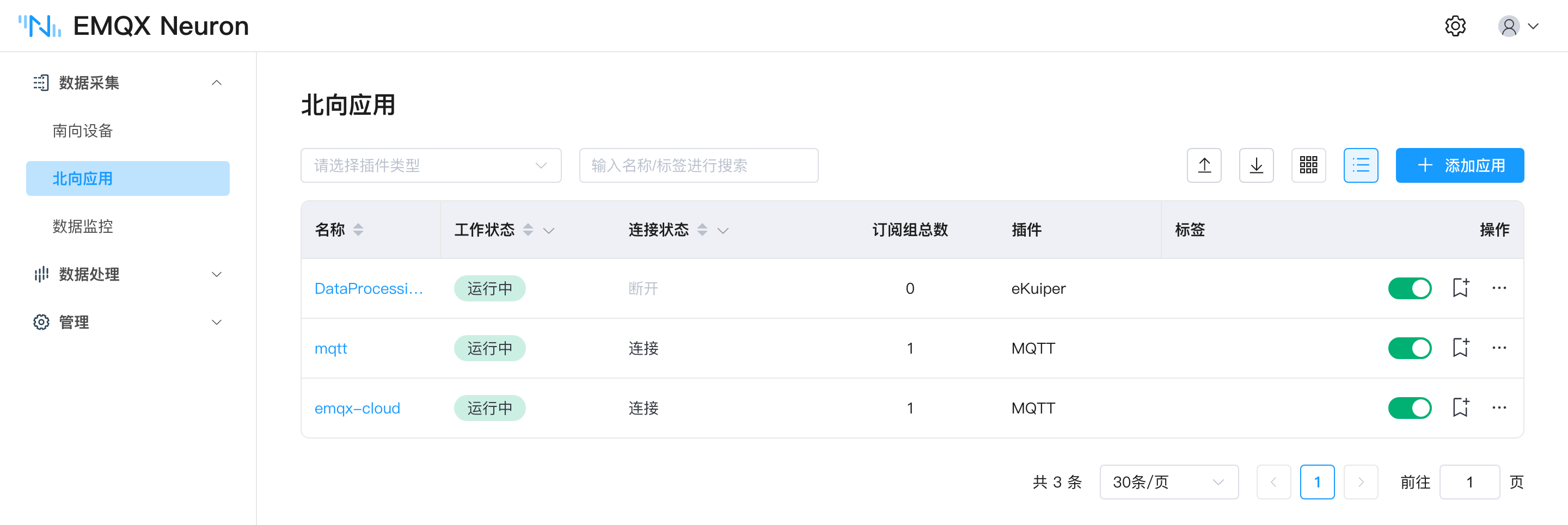Click the 添加应用 button
1568x525 pixels.
(1460, 165)
